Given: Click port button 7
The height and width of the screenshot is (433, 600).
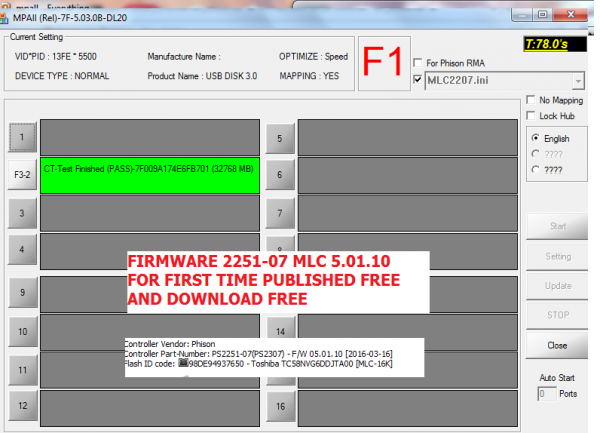Looking at the screenshot, I should (280, 213).
